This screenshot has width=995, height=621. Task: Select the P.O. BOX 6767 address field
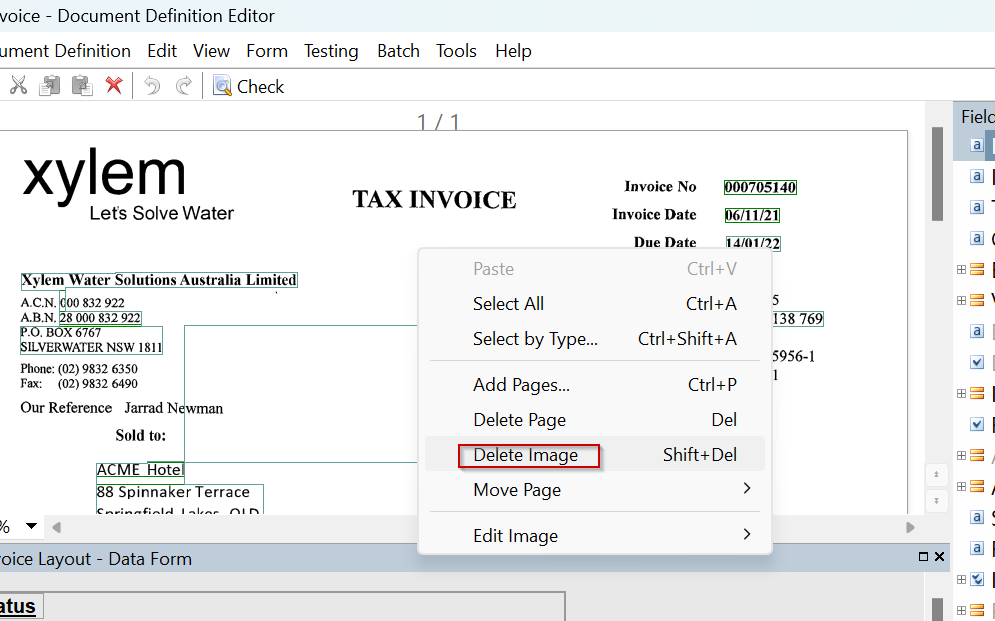coord(91,340)
